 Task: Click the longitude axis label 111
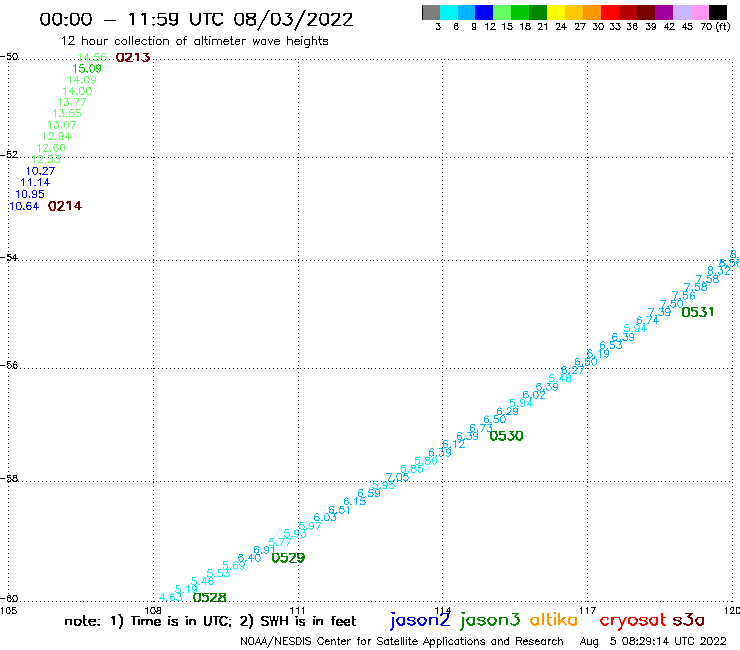[297, 611]
